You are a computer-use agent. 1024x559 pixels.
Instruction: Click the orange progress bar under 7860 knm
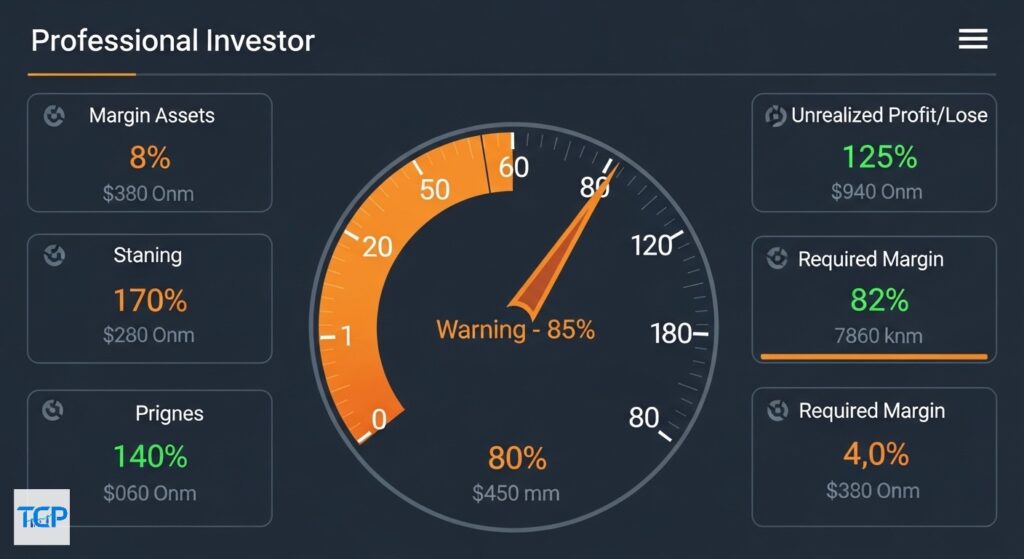873,356
